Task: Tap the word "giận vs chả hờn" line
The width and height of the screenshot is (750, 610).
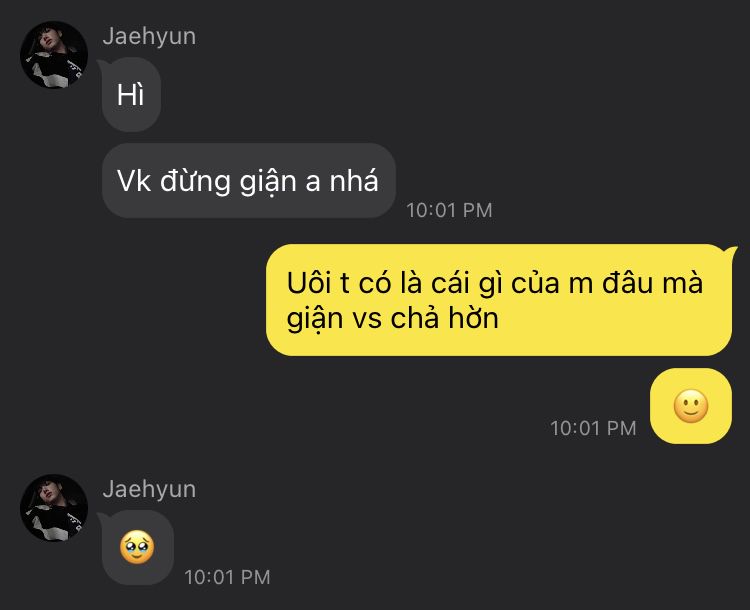Action: (x=392, y=319)
